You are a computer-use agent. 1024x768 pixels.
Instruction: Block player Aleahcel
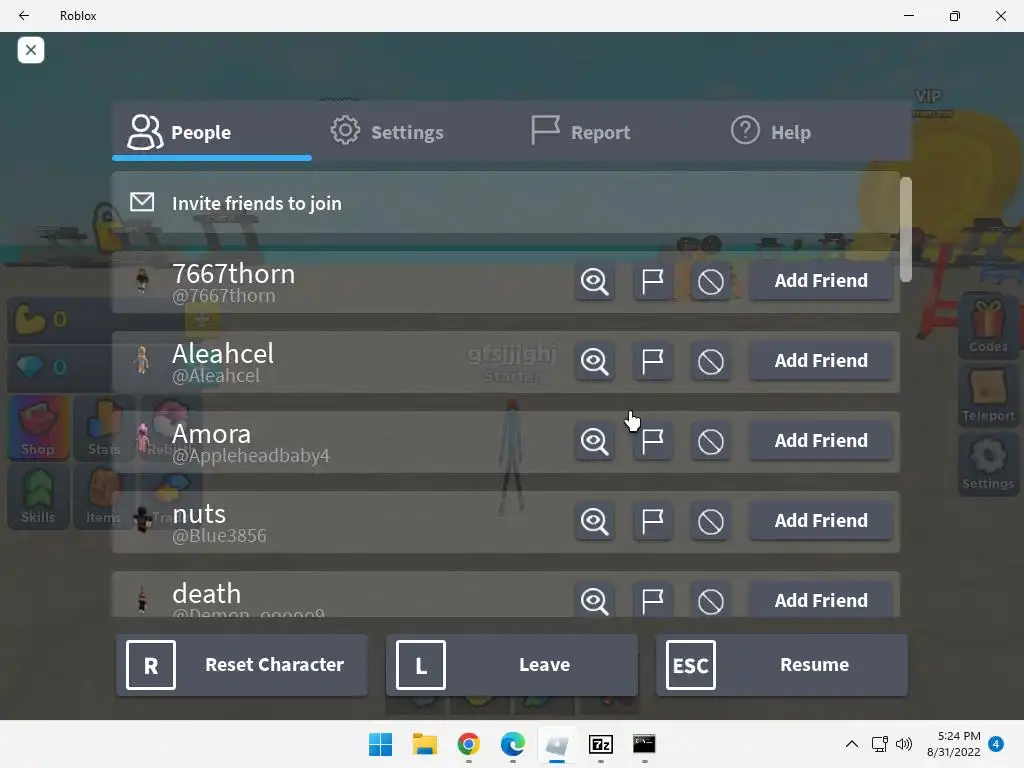711,361
